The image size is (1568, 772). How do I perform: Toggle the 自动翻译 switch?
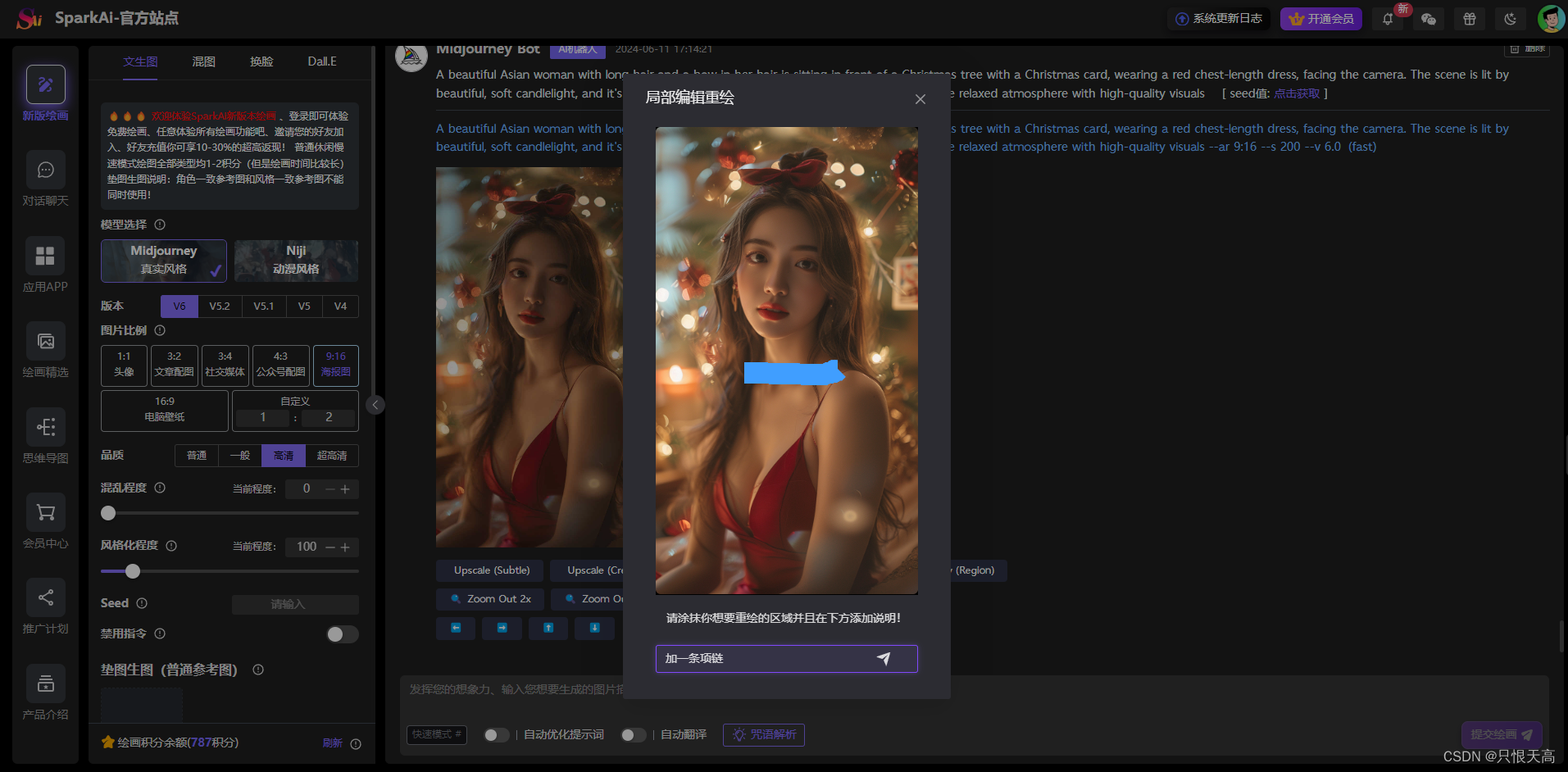pos(633,735)
